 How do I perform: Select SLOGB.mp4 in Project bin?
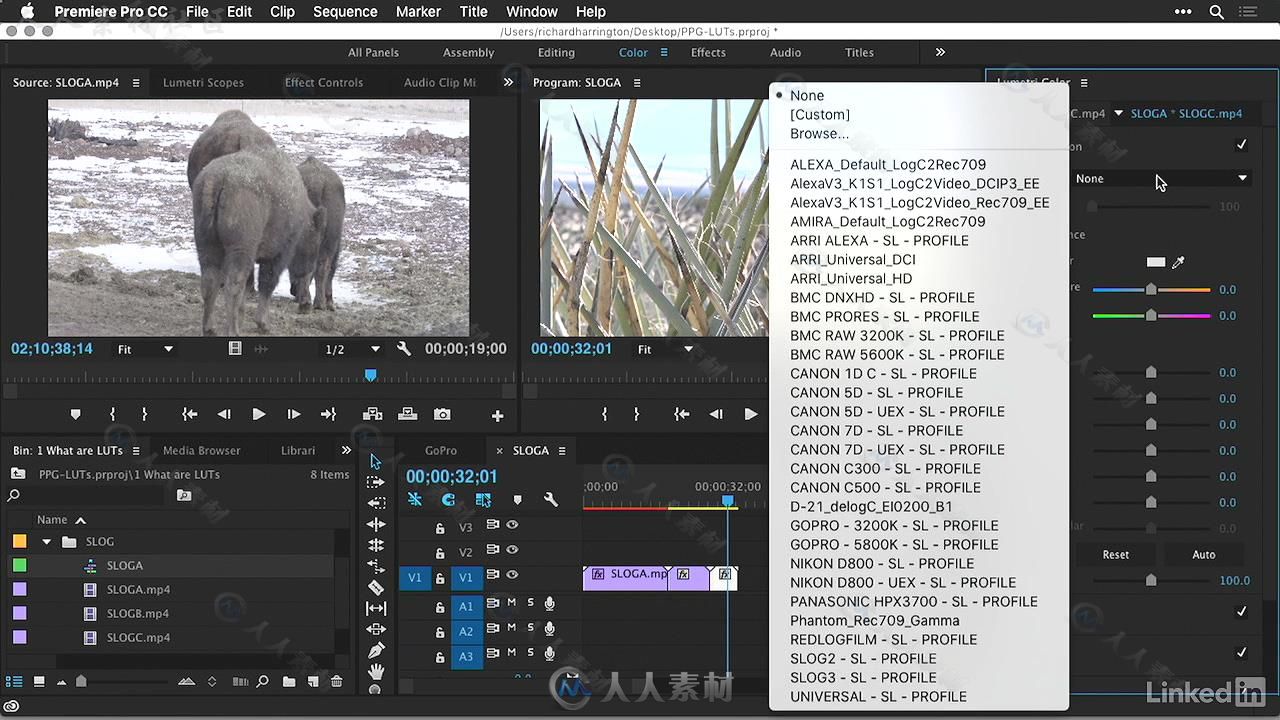click(x=138, y=613)
